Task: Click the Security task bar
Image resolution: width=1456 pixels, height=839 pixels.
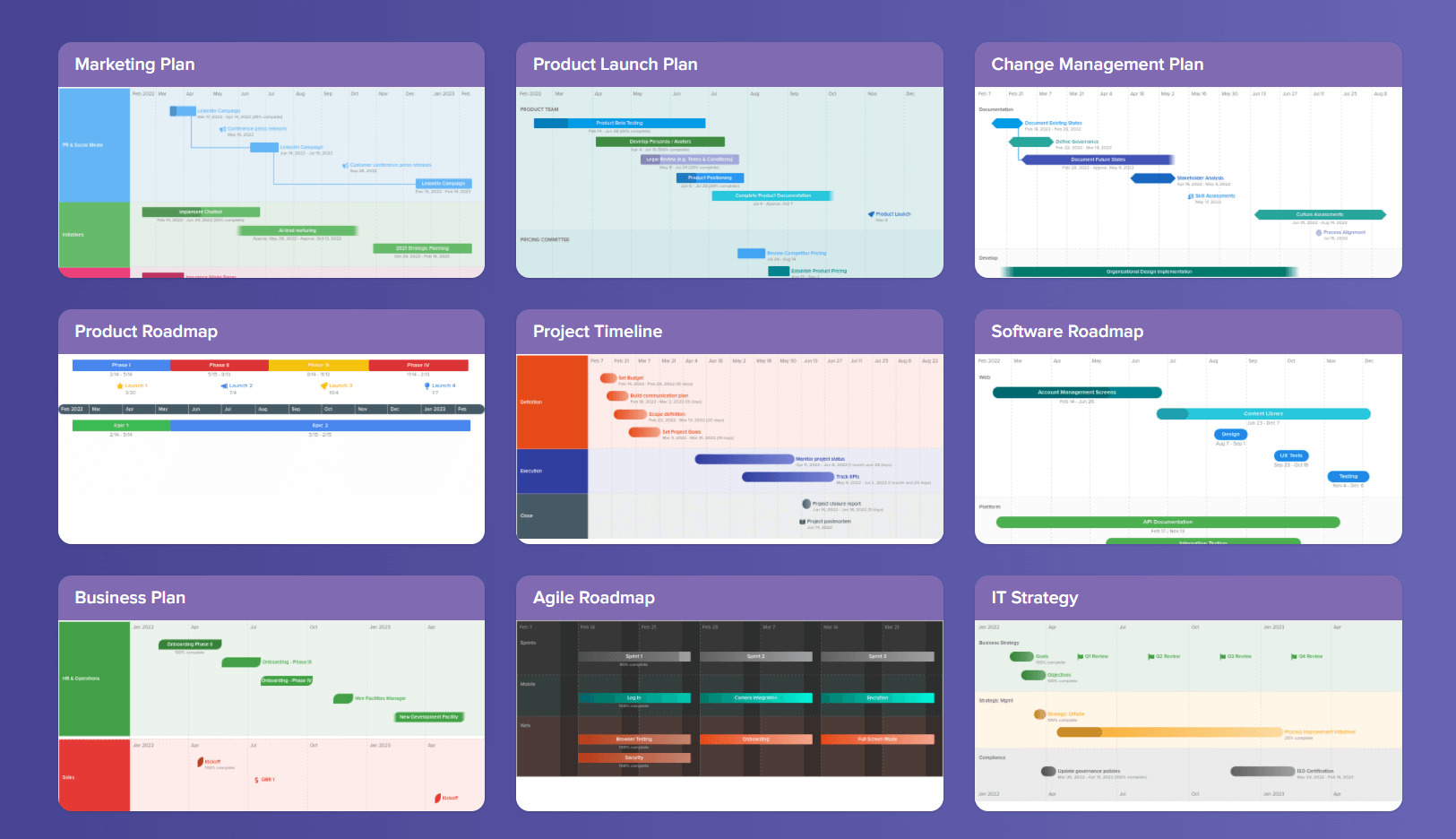Action: [634, 758]
